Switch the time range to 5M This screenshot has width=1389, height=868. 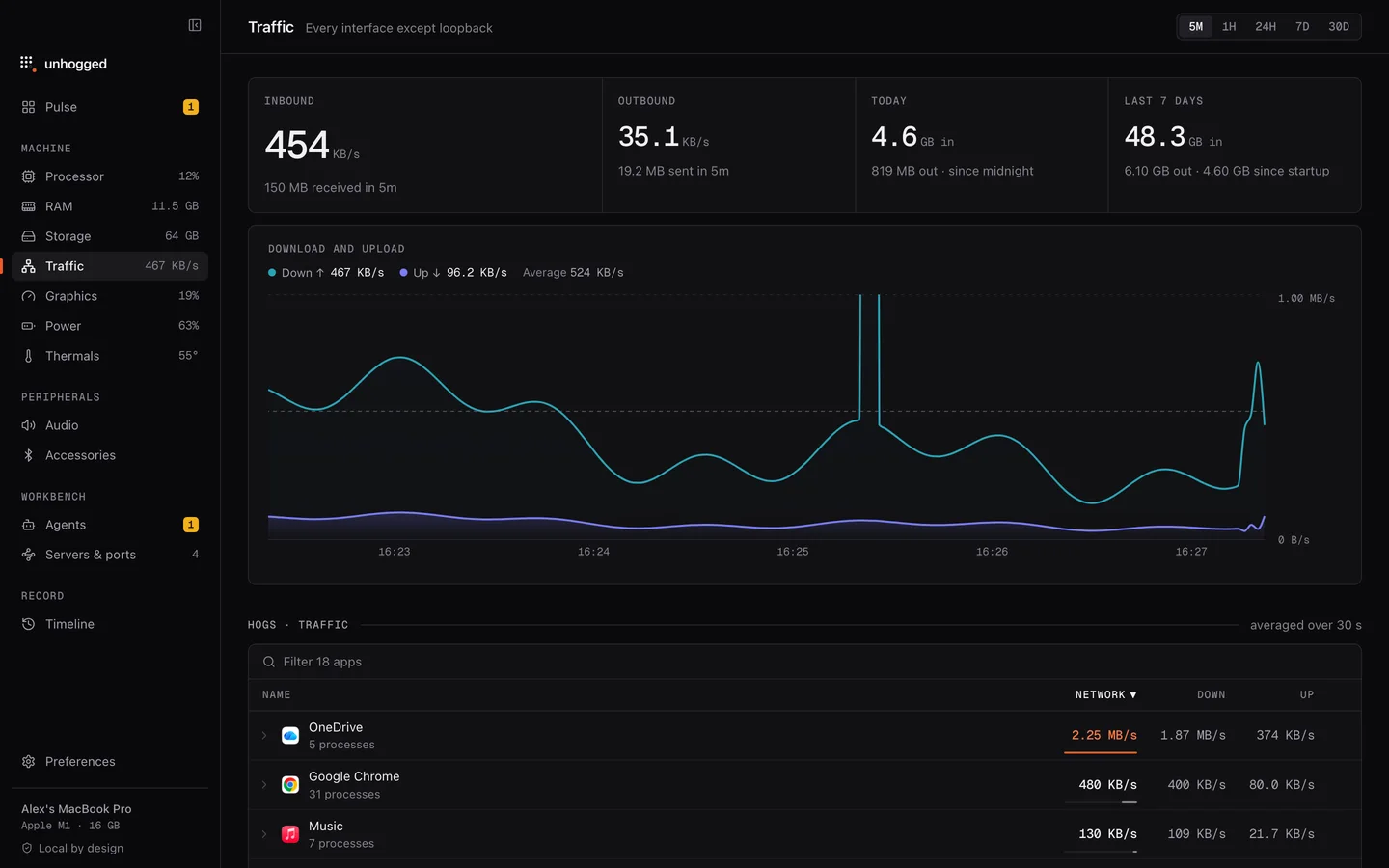tap(1196, 27)
